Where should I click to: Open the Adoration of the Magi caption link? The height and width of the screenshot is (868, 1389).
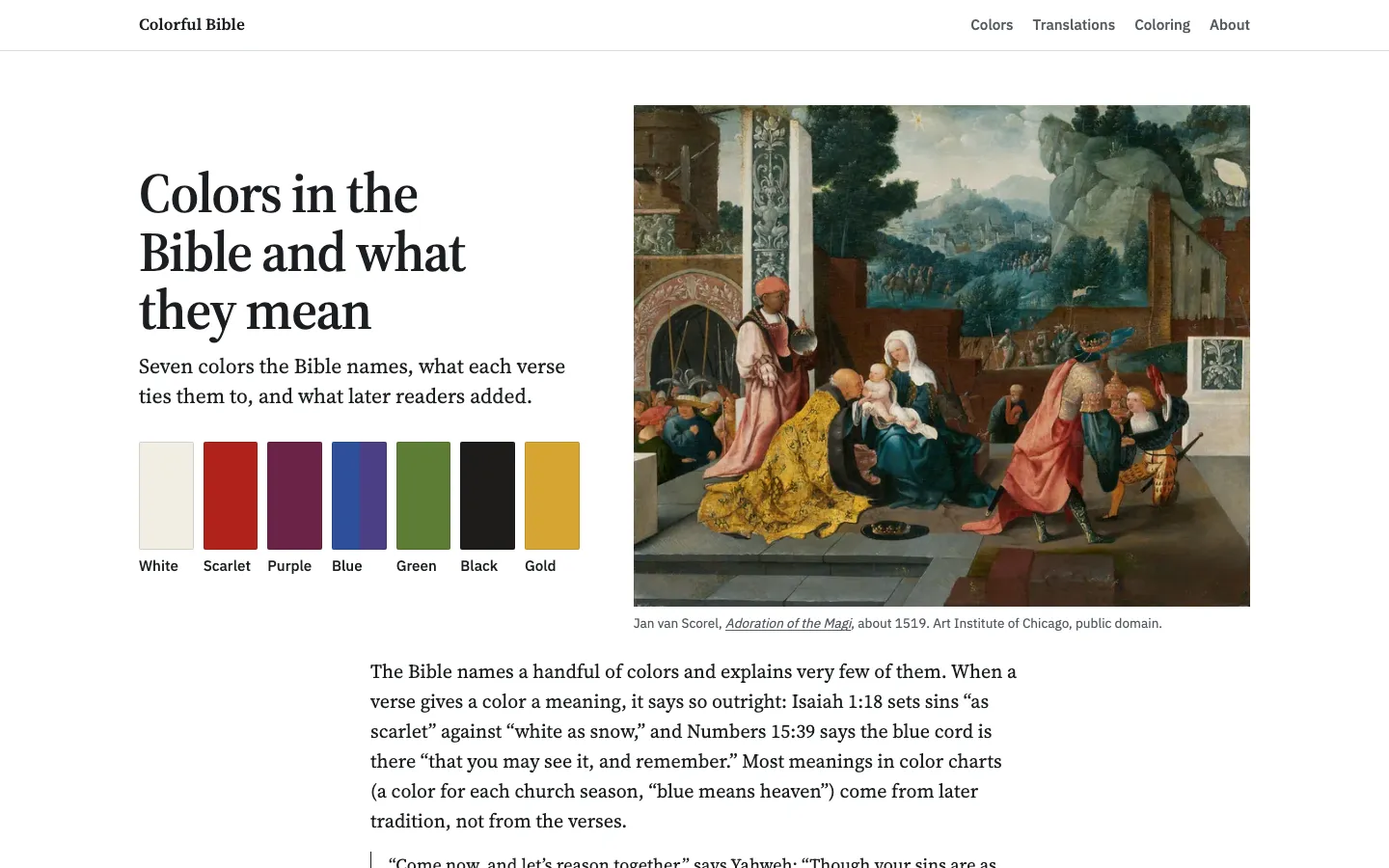[788, 623]
